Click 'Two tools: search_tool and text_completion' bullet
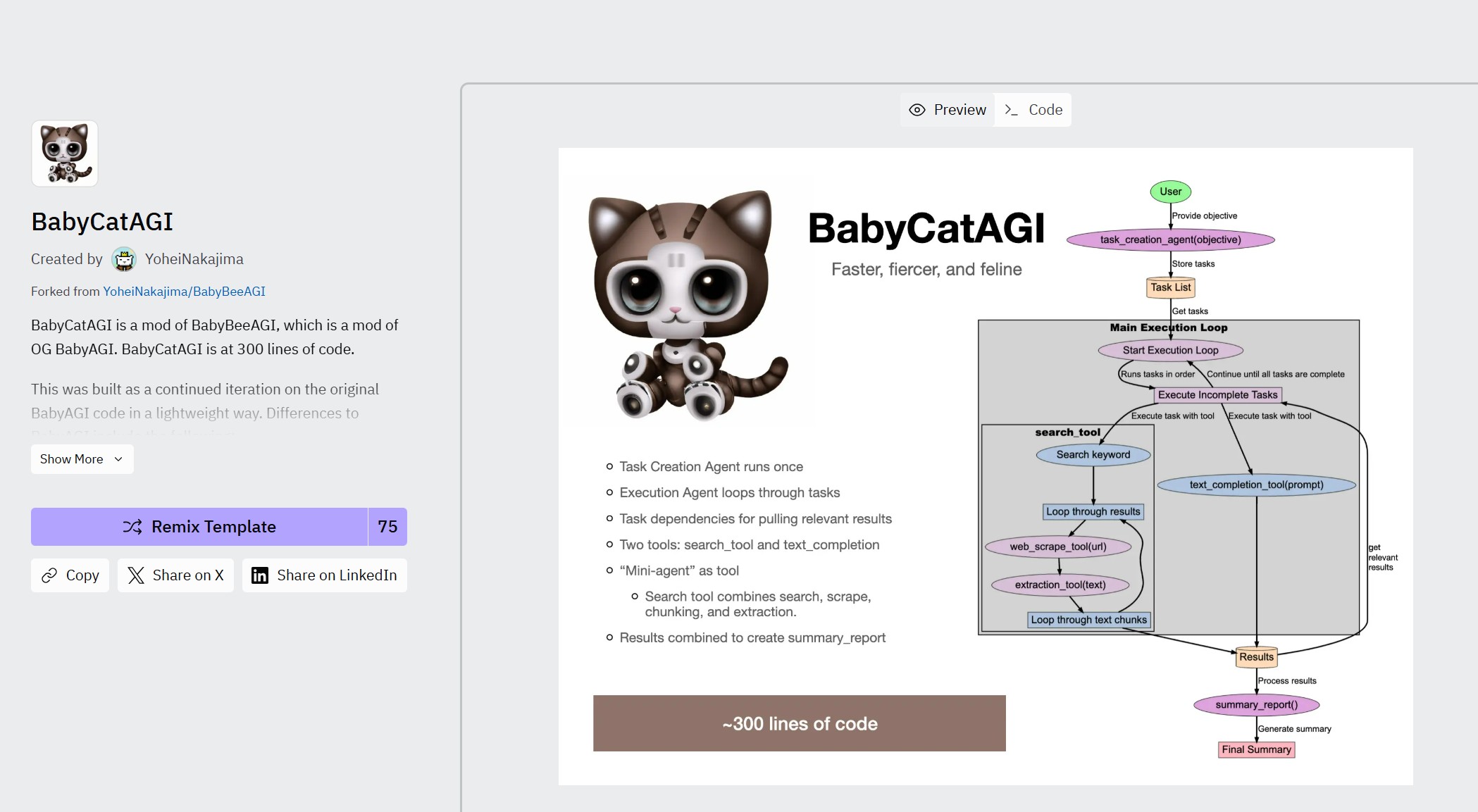This screenshot has height=812, width=1478. point(750,544)
